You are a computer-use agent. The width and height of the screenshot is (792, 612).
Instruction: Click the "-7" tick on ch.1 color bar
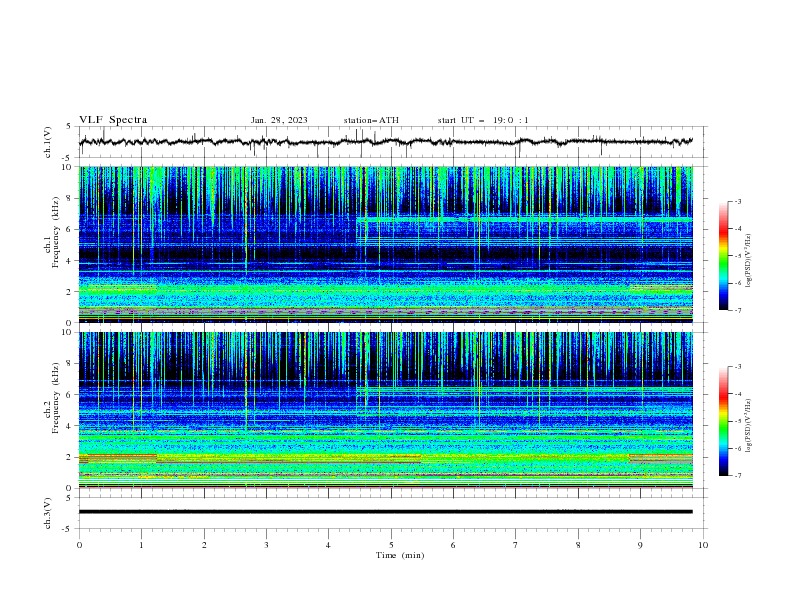click(737, 310)
